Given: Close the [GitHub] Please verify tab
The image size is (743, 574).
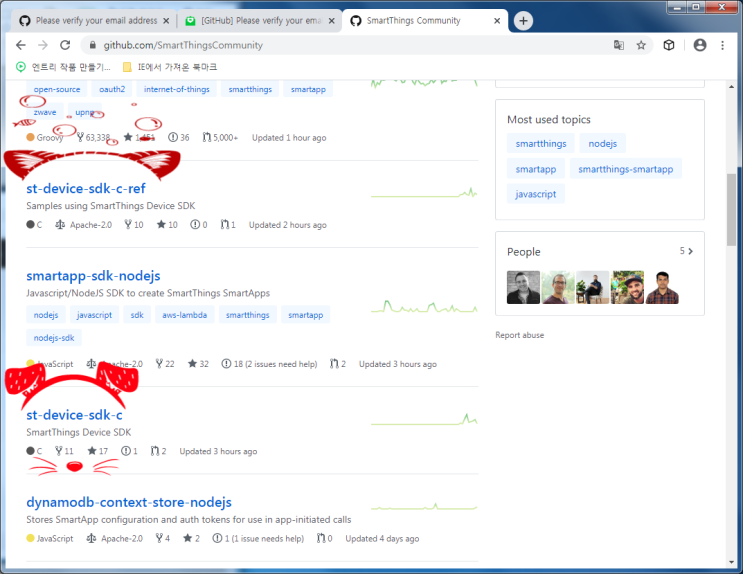Looking at the screenshot, I should 331,21.
